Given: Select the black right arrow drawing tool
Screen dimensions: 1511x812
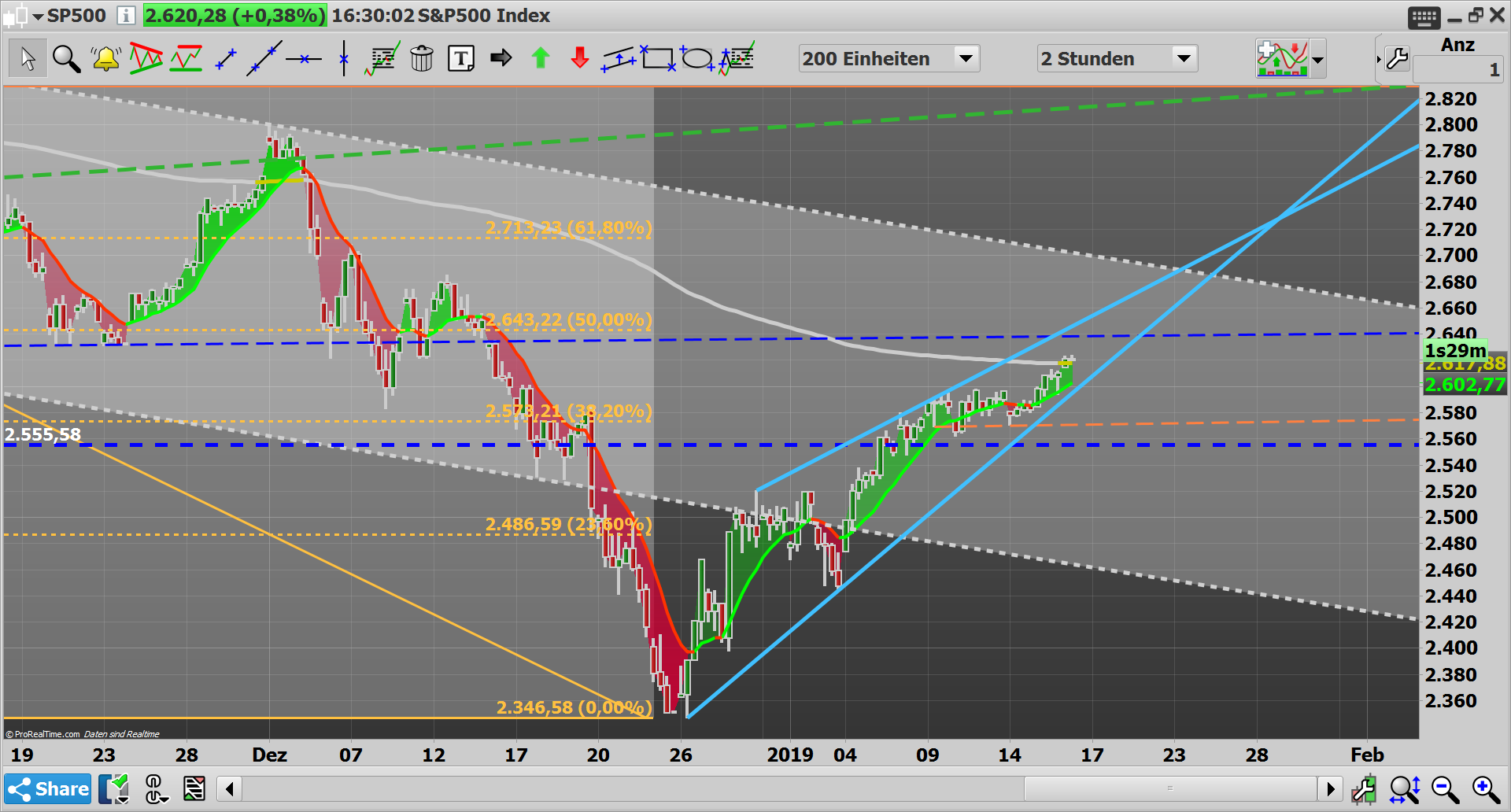Looking at the screenshot, I should tap(501, 58).
